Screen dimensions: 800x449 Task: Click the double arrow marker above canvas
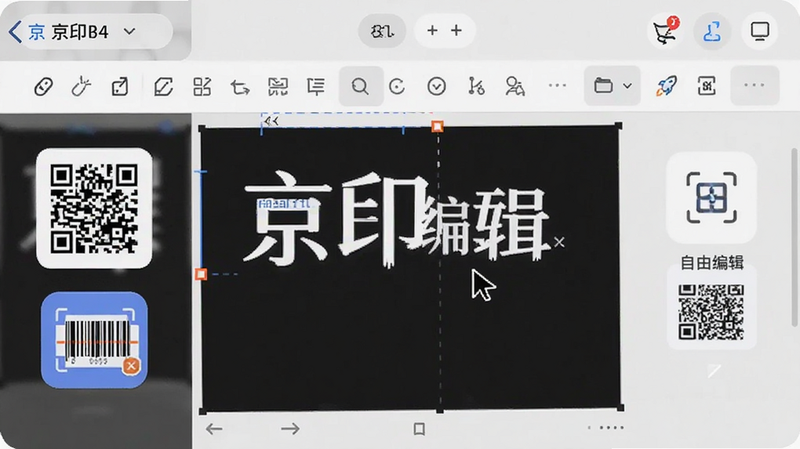click(272, 121)
